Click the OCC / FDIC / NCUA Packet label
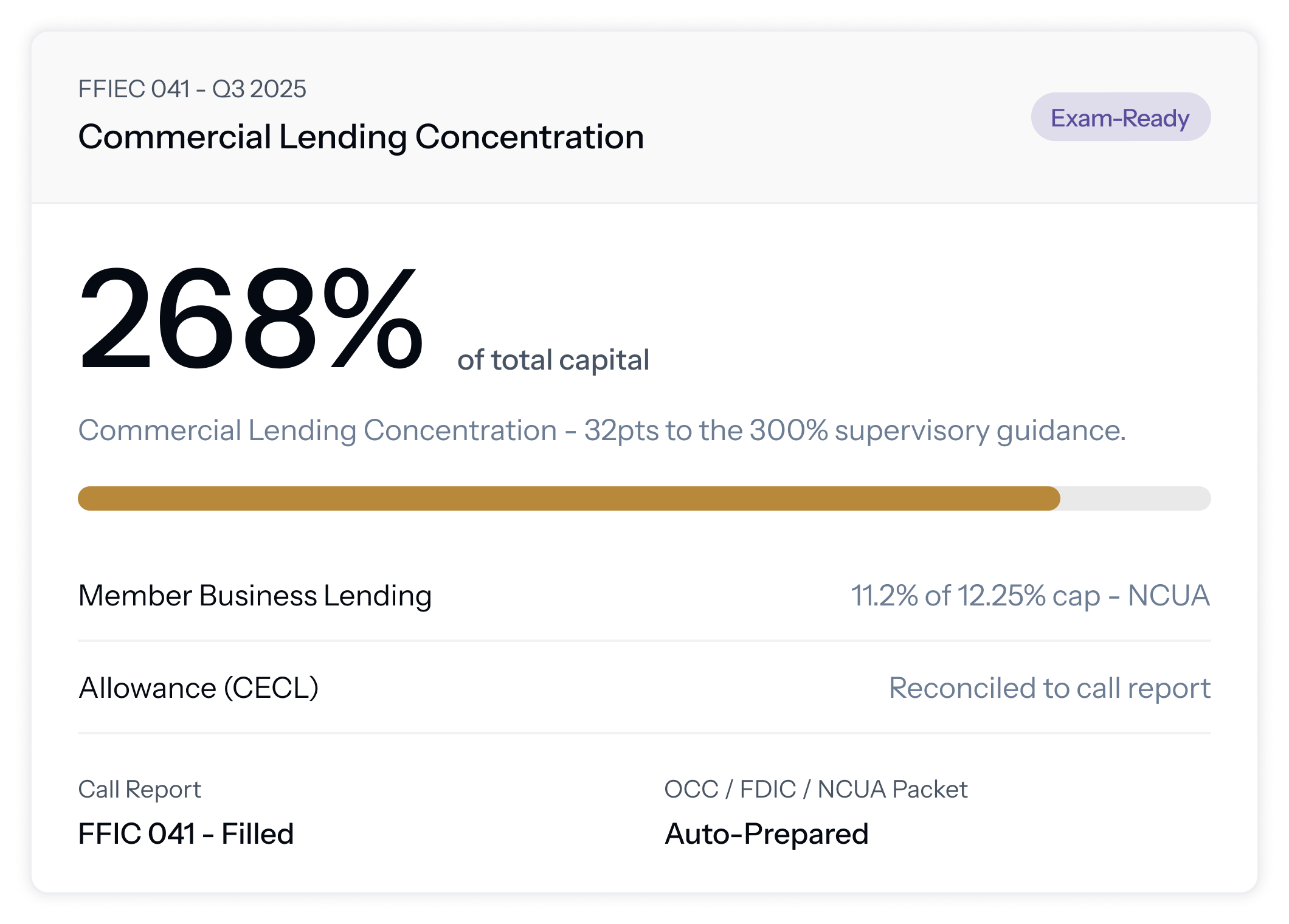The width and height of the screenshot is (1289, 924). 815,789
